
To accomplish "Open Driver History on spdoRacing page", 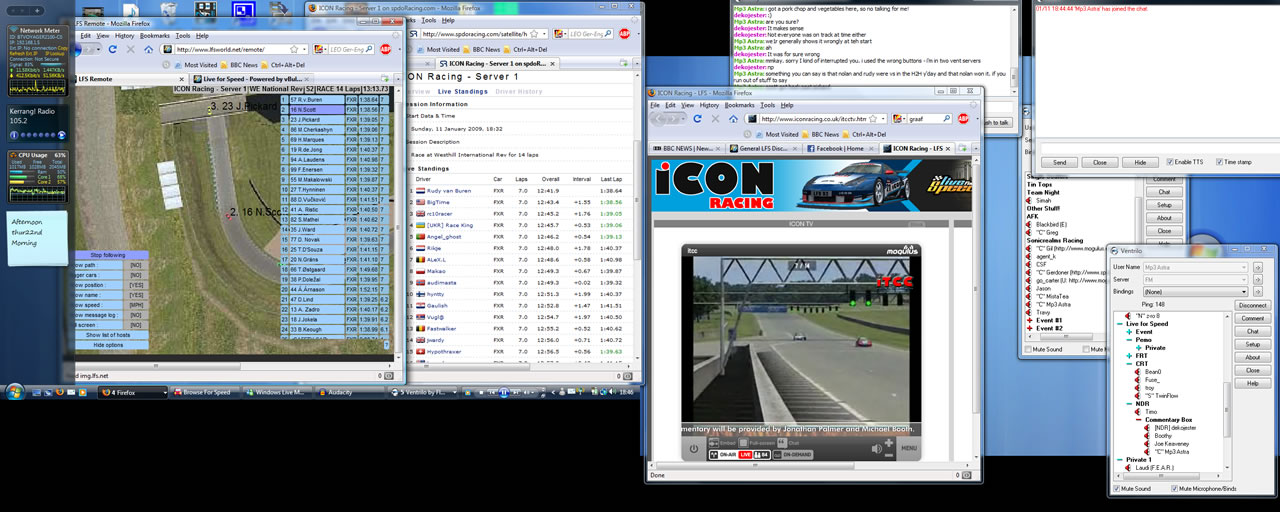I will [519, 91].
